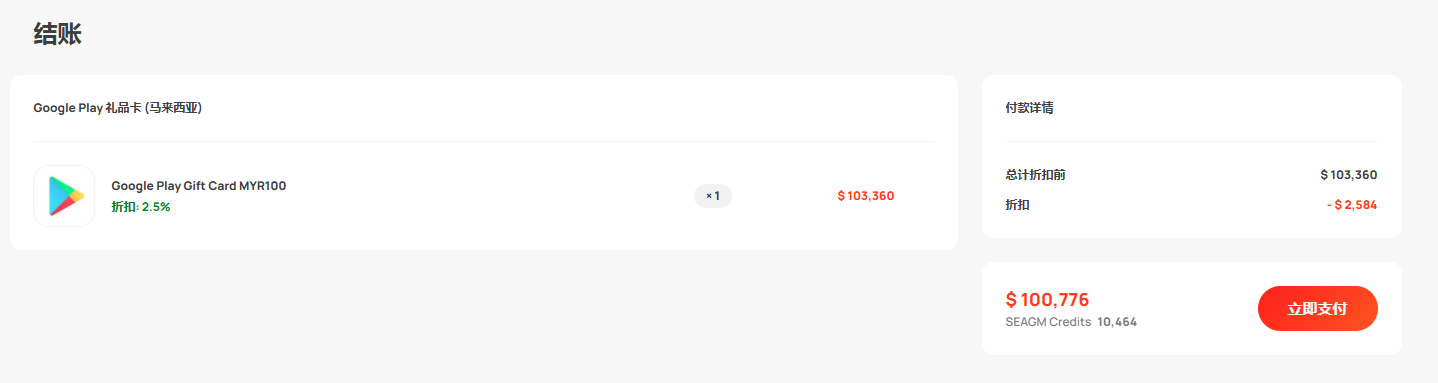Click the 付款详情 payment details heading
Screen dimensions: 1438x383
(x=1029, y=108)
